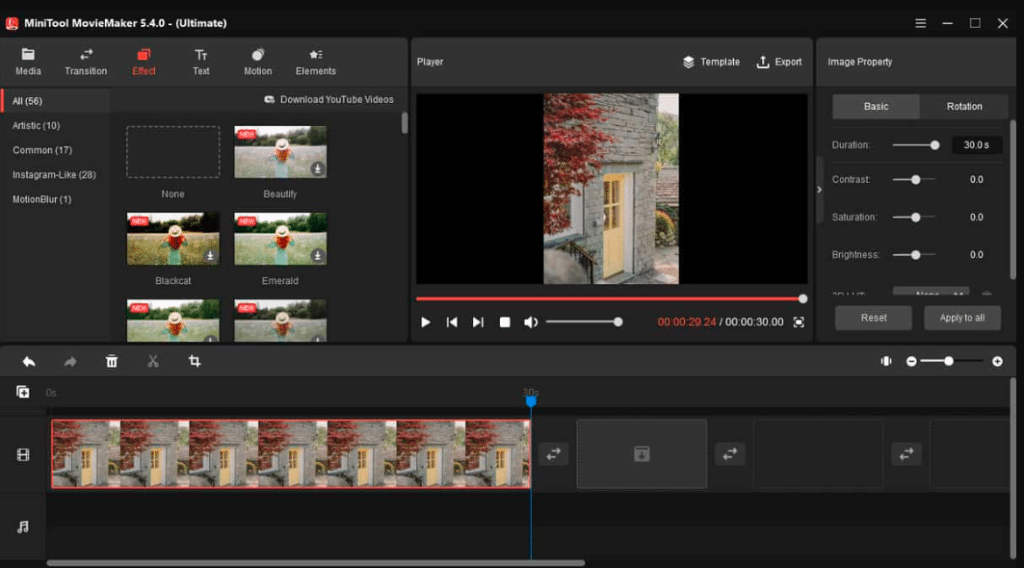Delete the selected clip with trash icon
The height and width of the screenshot is (568, 1024).
[112, 361]
